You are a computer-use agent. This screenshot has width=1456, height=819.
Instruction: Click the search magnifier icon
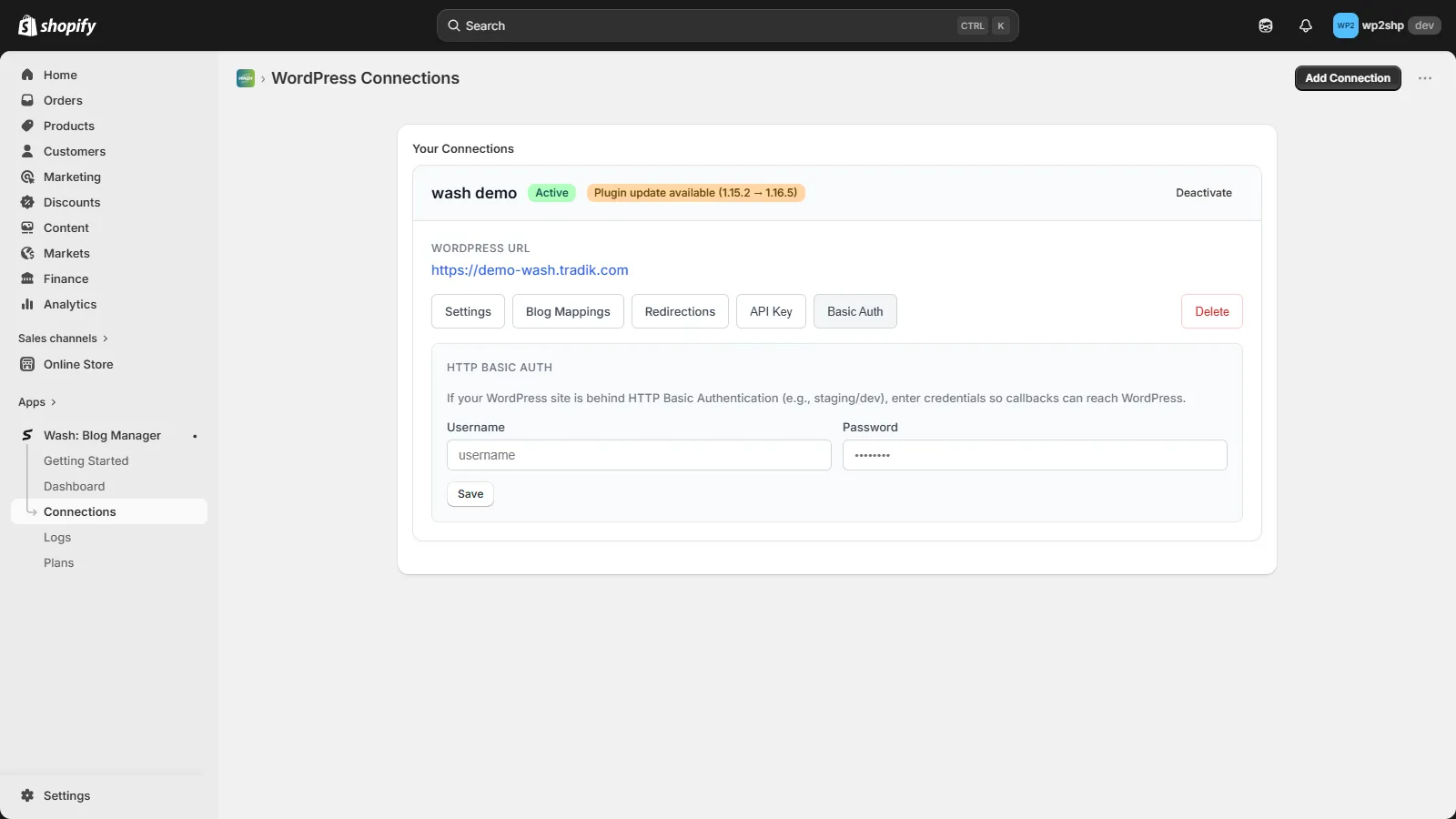453,25
